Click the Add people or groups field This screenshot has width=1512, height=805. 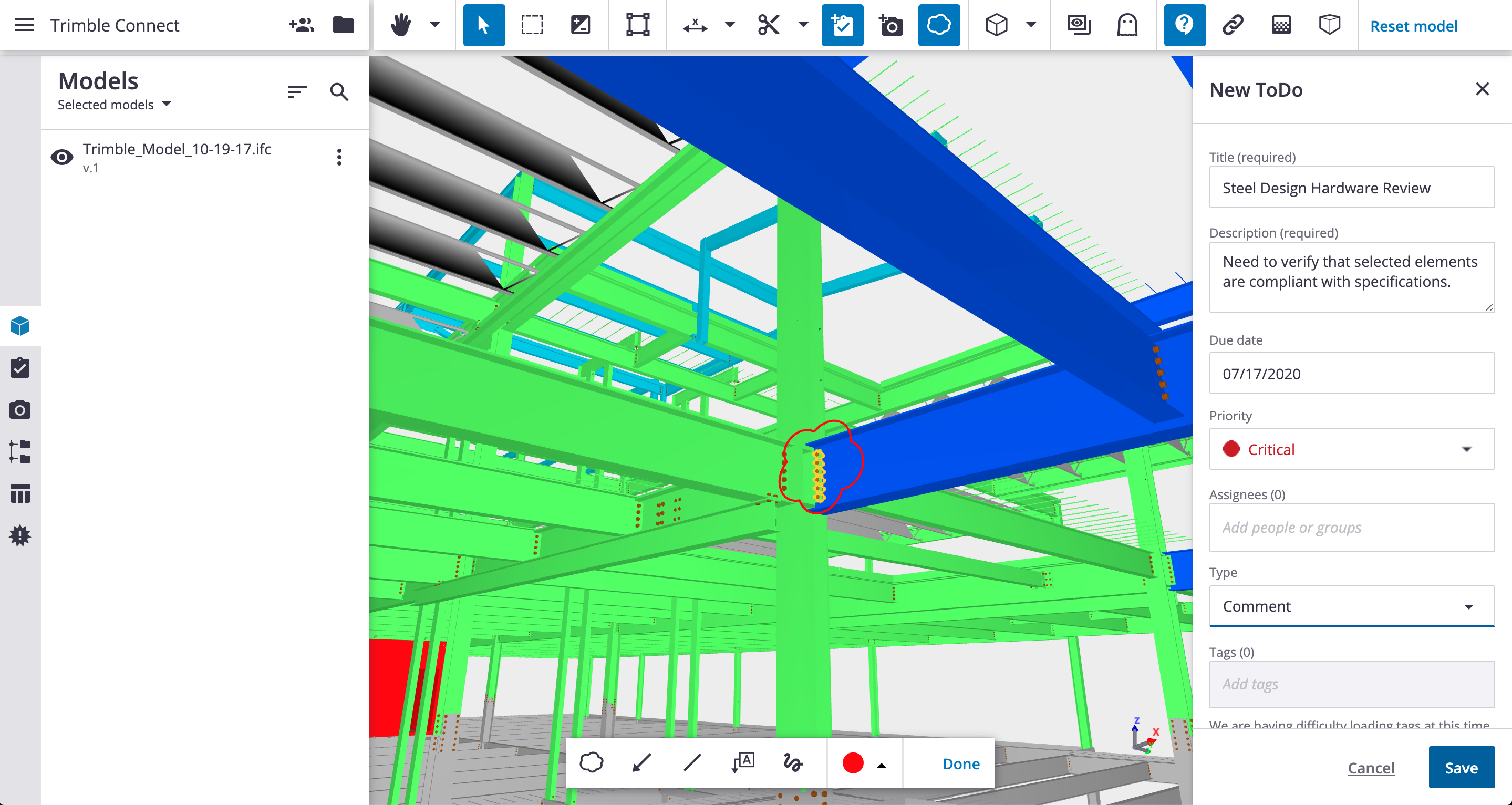click(1351, 527)
